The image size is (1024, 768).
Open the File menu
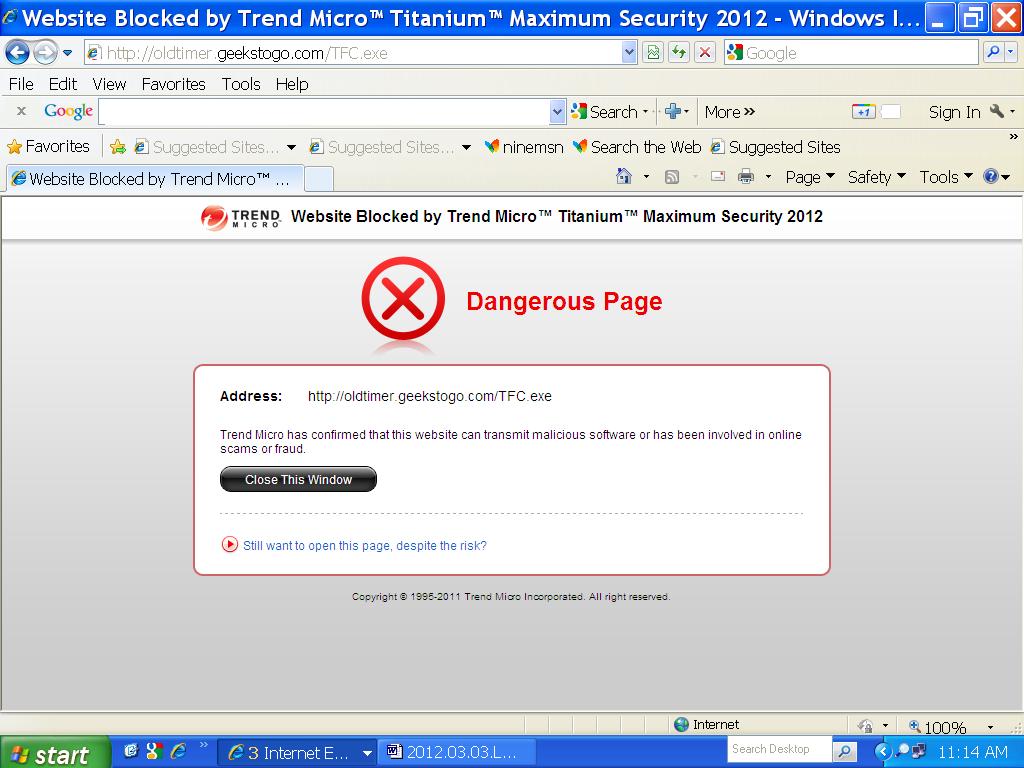point(21,84)
